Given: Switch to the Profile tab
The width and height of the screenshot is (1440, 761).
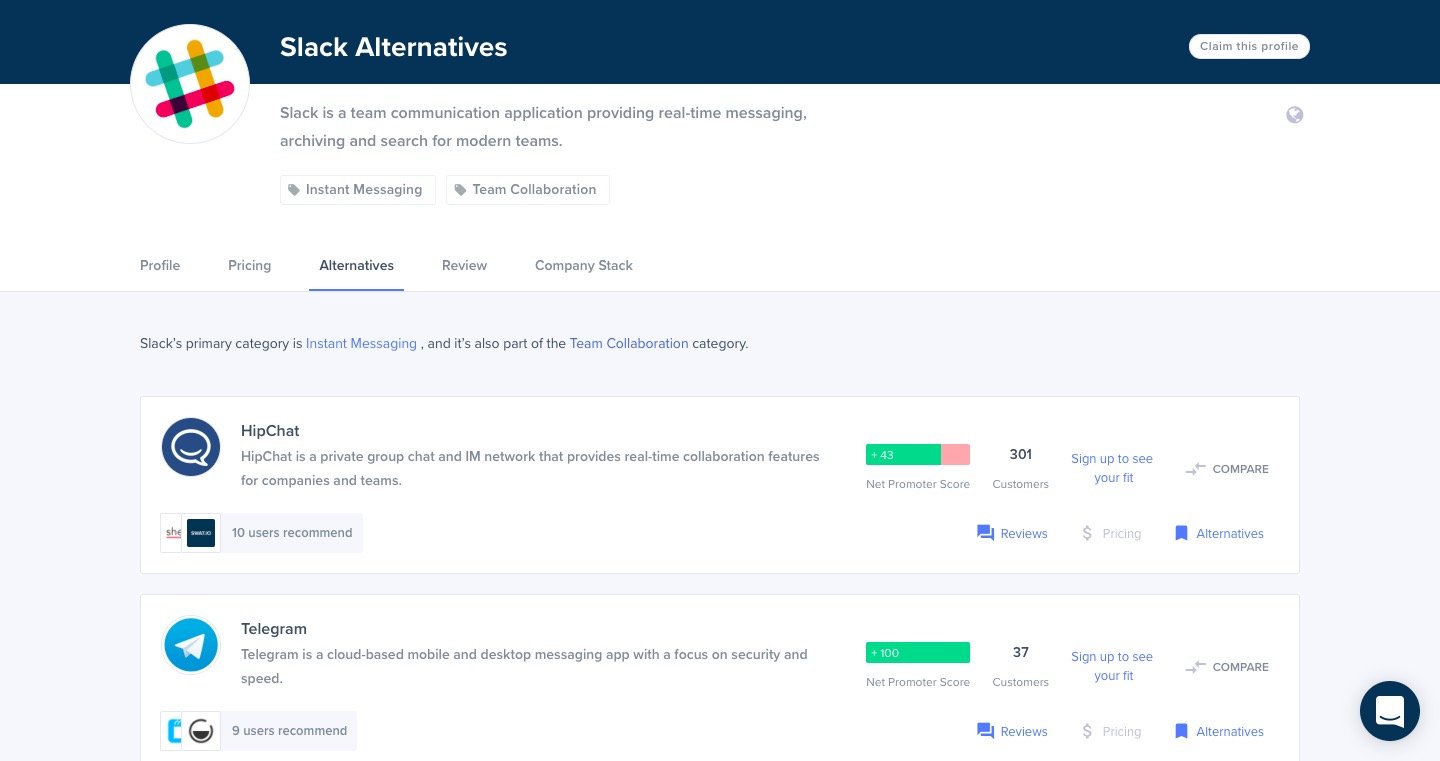Looking at the screenshot, I should tap(160, 265).
